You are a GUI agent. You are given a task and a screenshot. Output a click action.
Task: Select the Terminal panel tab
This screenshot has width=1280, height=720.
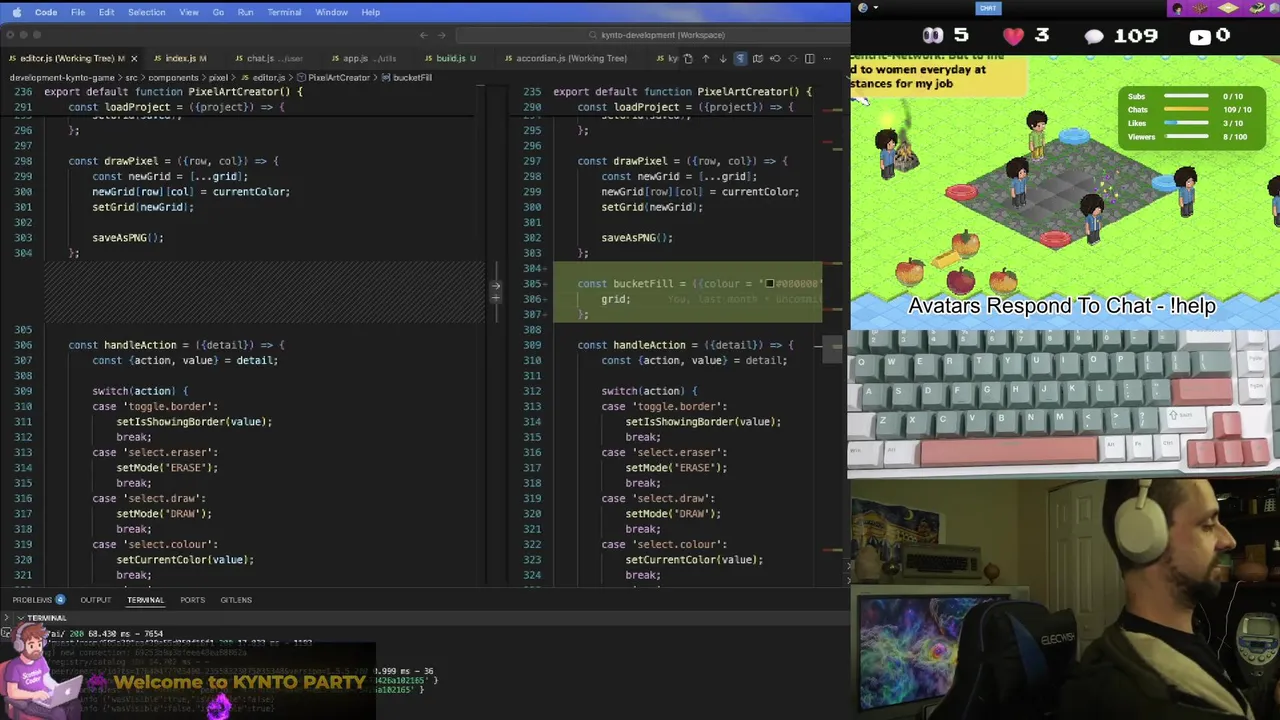pos(145,600)
